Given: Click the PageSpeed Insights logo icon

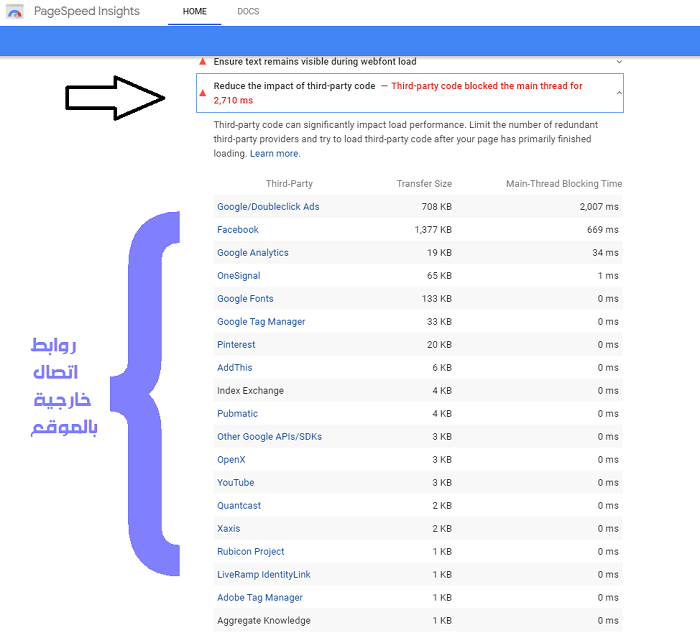Looking at the screenshot, I should tap(15, 12).
